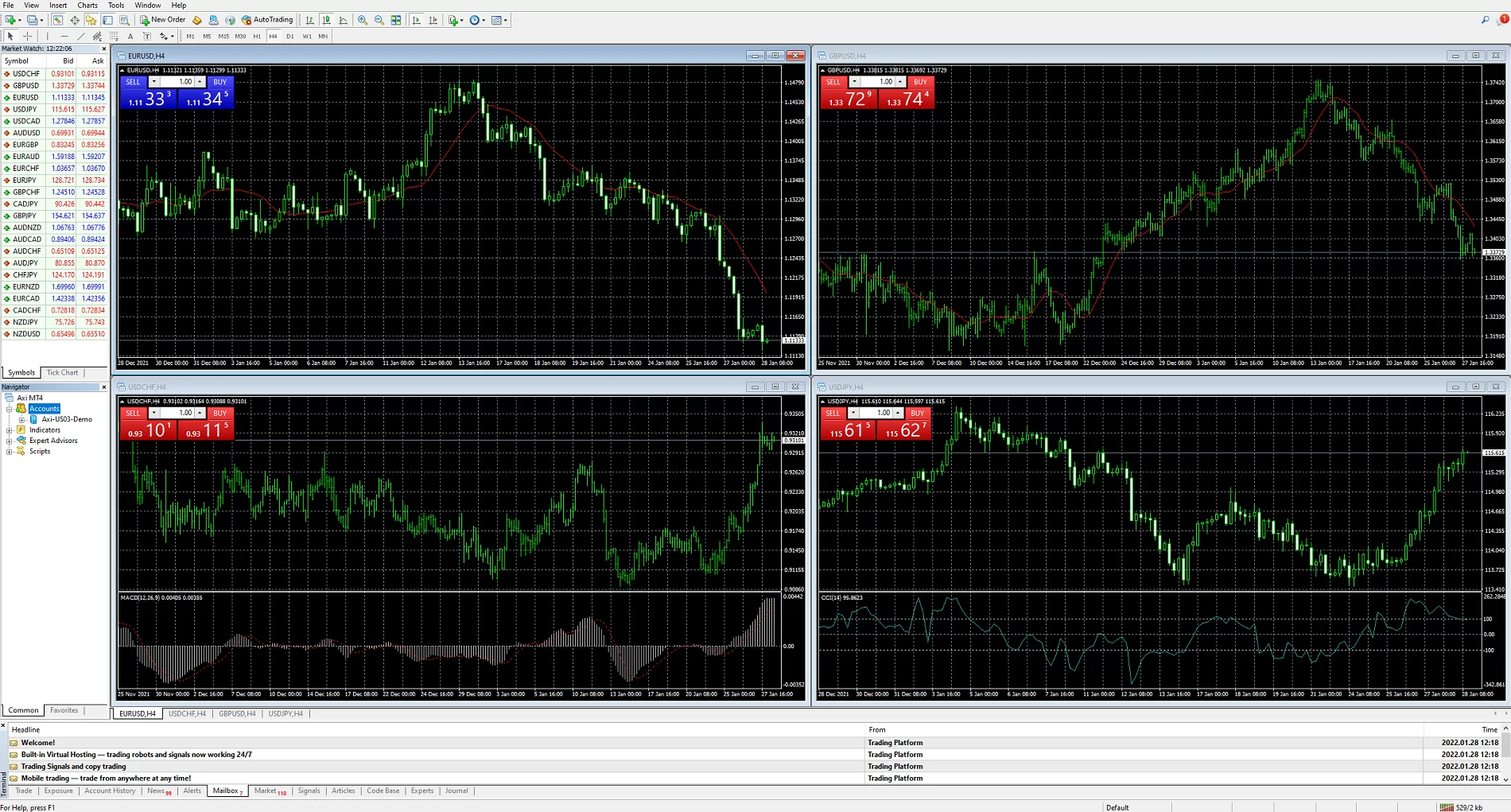
Task: Toggle the Chart Shift button
Action: pos(433,20)
